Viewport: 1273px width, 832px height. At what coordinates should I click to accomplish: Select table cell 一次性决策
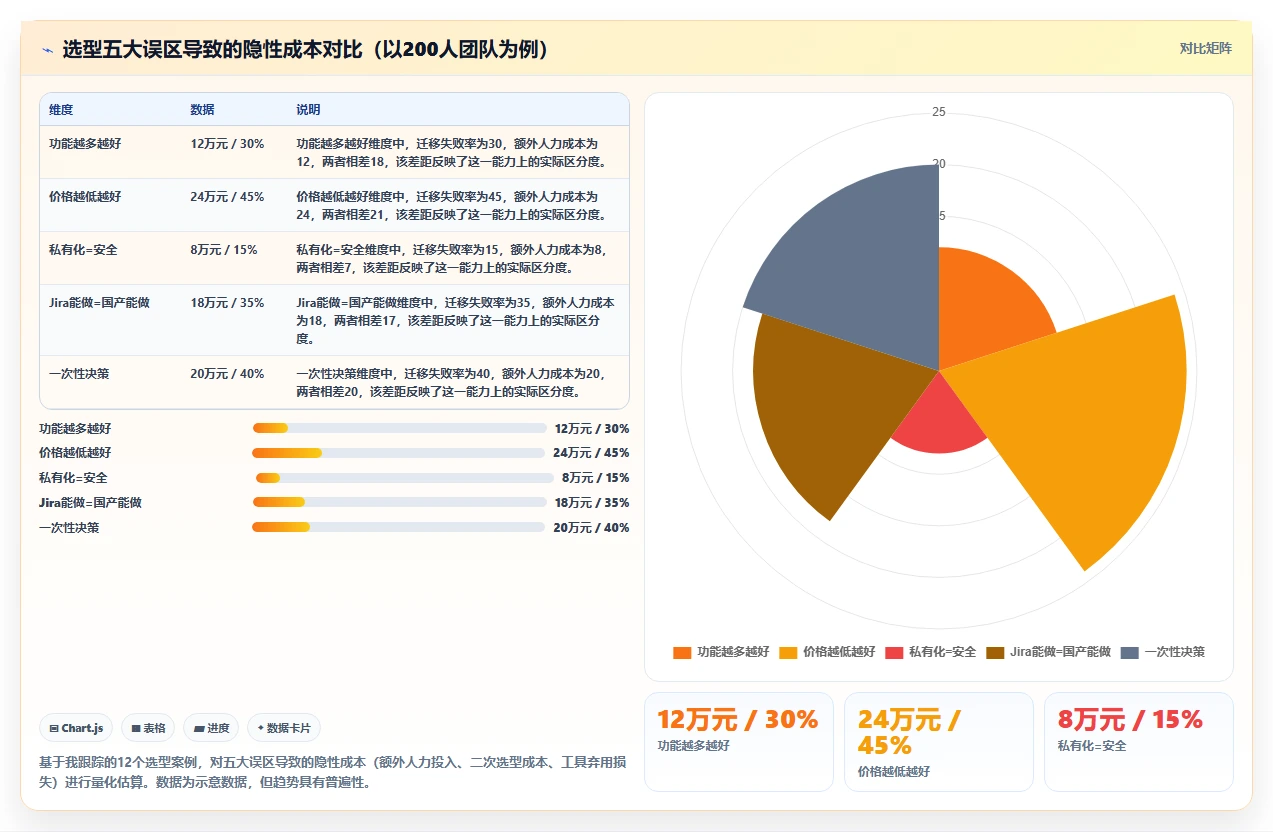pos(79,374)
